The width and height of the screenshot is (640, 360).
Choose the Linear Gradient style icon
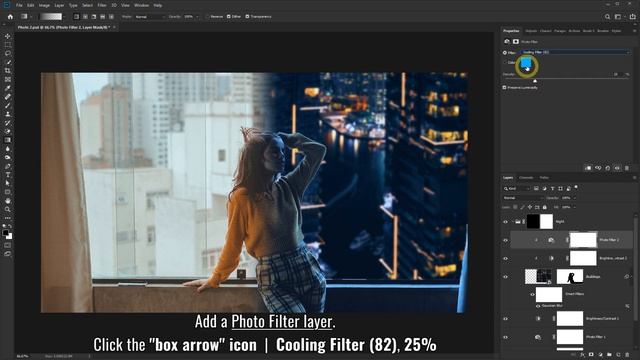[x=76, y=17]
